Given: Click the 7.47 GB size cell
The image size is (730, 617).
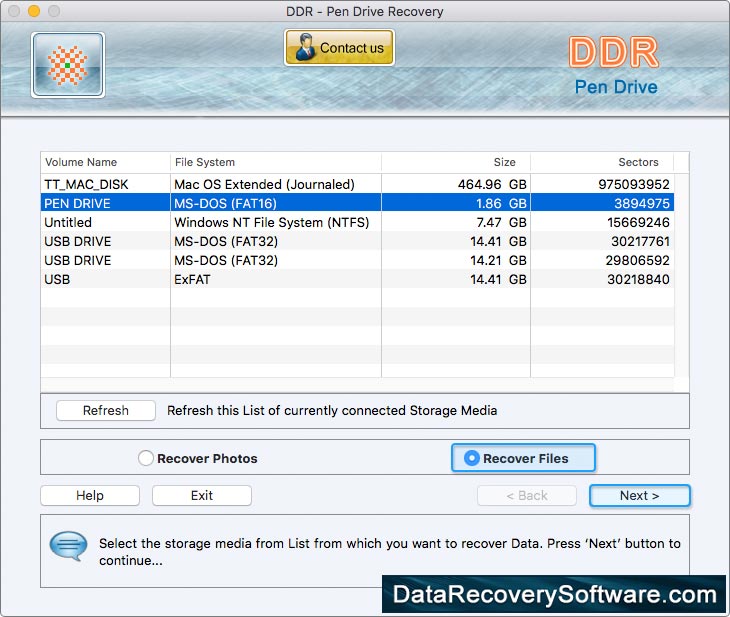Looking at the screenshot, I should point(456,222).
